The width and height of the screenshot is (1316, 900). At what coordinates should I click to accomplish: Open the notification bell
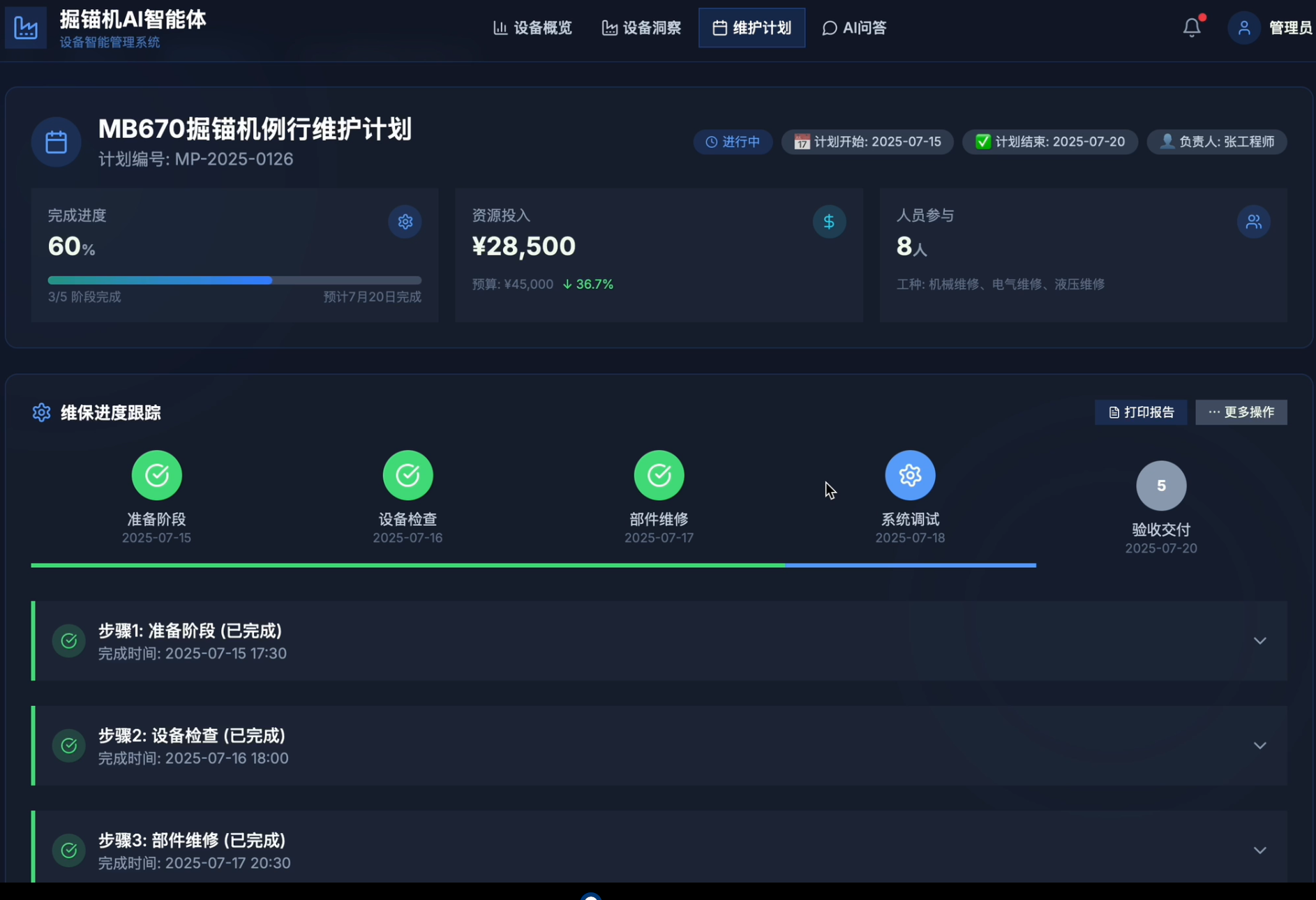1192,27
